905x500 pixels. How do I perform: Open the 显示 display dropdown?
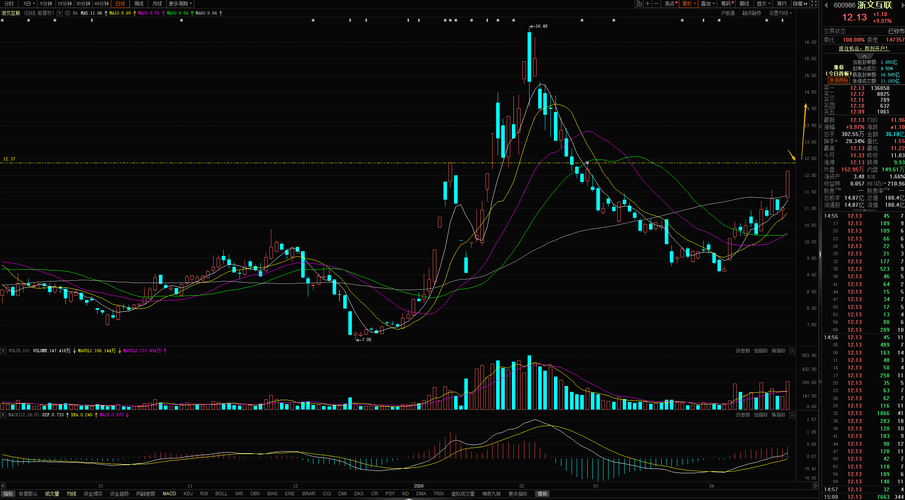pos(762,4)
